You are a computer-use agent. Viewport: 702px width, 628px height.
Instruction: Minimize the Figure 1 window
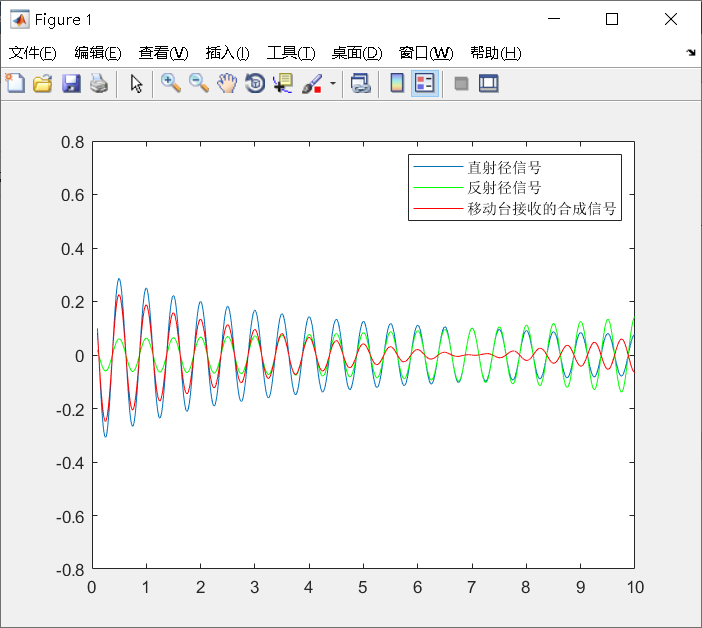point(554,19)
